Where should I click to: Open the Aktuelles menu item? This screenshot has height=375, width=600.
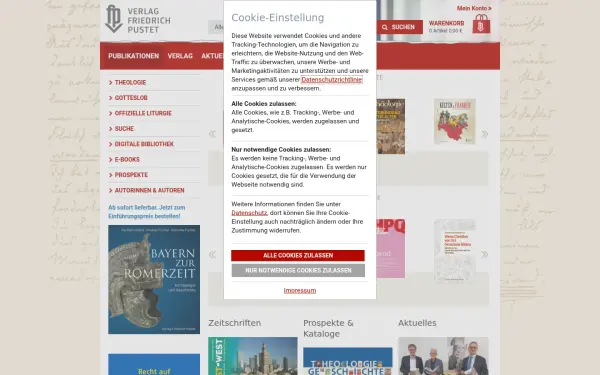(x=212, y=56)
